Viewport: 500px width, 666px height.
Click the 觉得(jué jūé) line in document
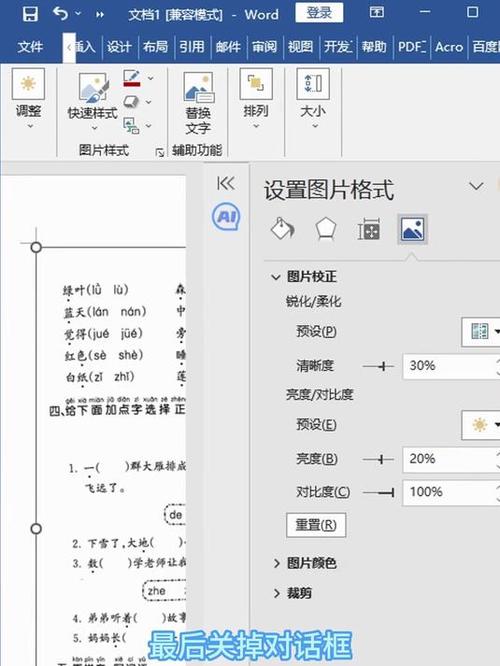point(103,333)
